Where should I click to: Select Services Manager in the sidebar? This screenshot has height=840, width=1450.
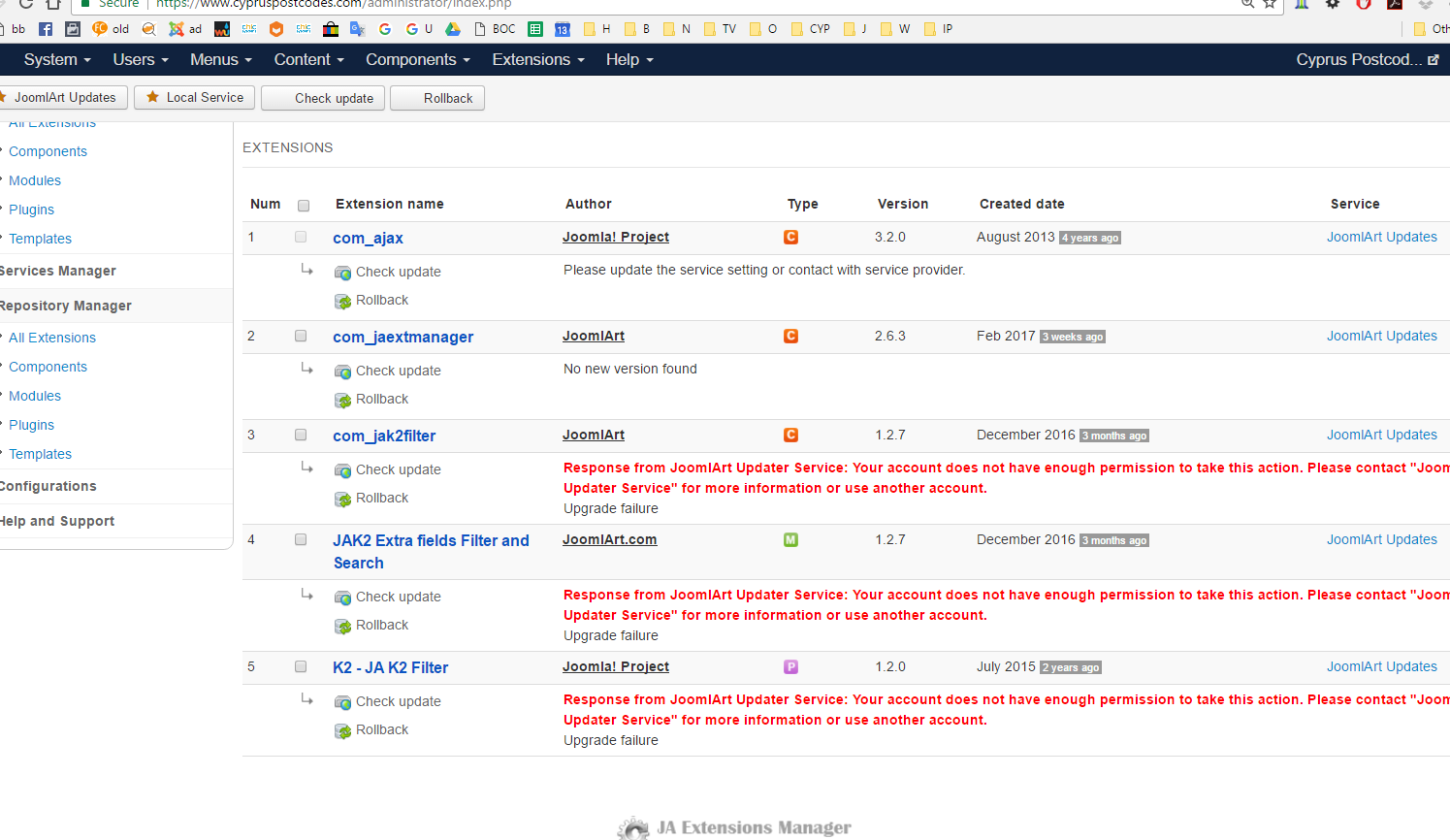pyautogui.click(x=58, y=272)
